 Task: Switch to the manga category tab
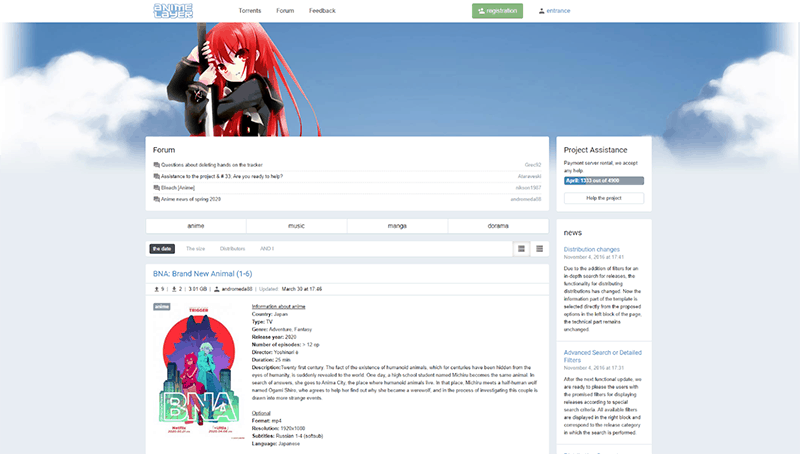[x=397, y=226]
